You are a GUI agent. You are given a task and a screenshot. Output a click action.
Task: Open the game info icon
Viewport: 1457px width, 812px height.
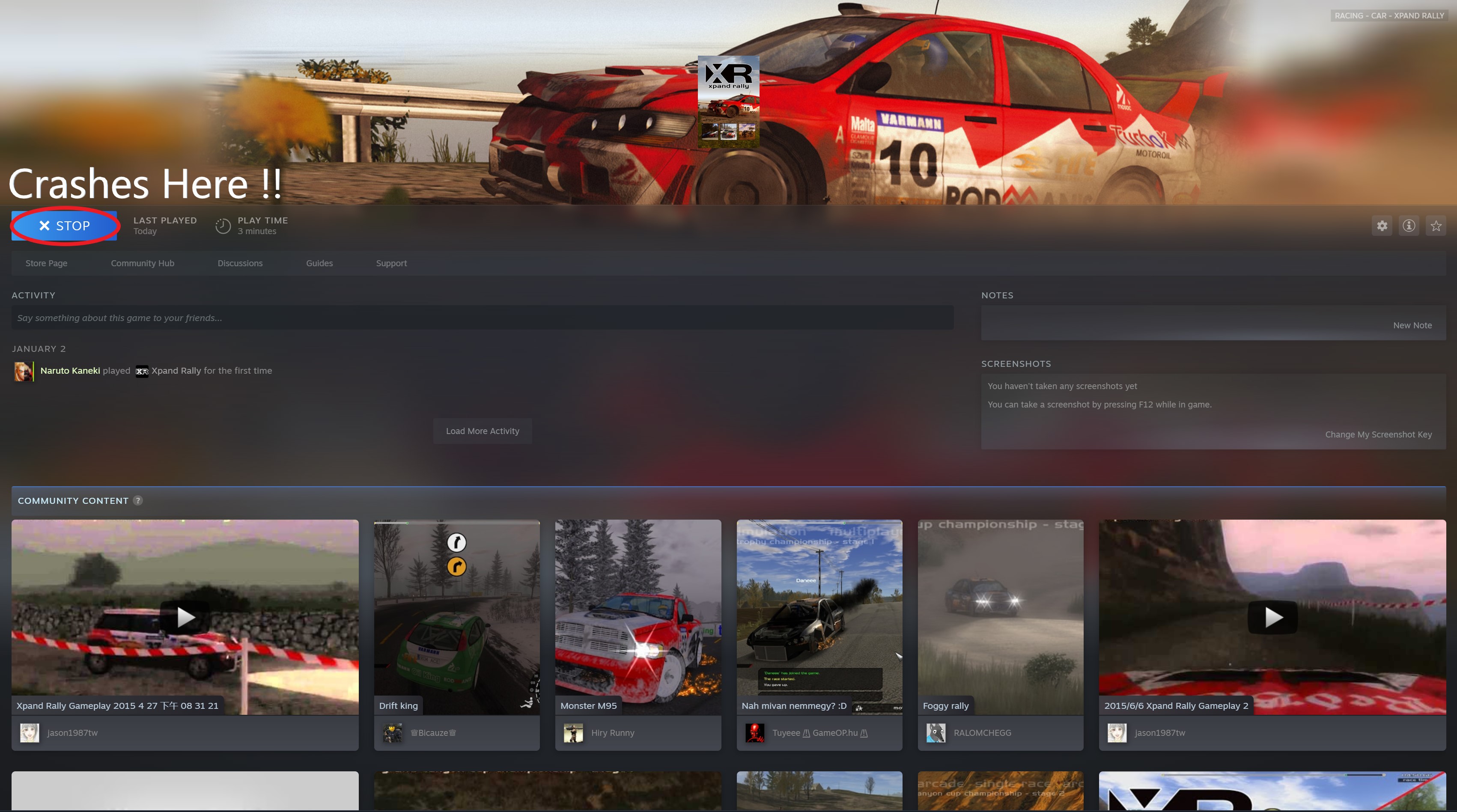coord(1409,226)
